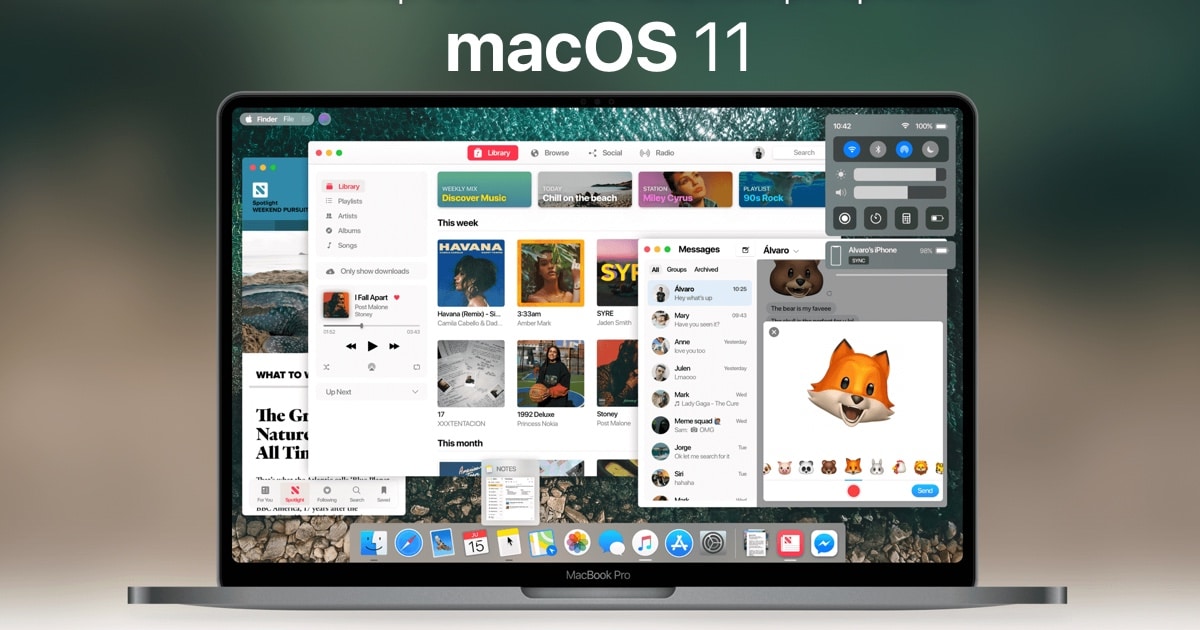1200x630 pixels.
Task: Launch the App Store from the dock
Action: pos(679,543)
